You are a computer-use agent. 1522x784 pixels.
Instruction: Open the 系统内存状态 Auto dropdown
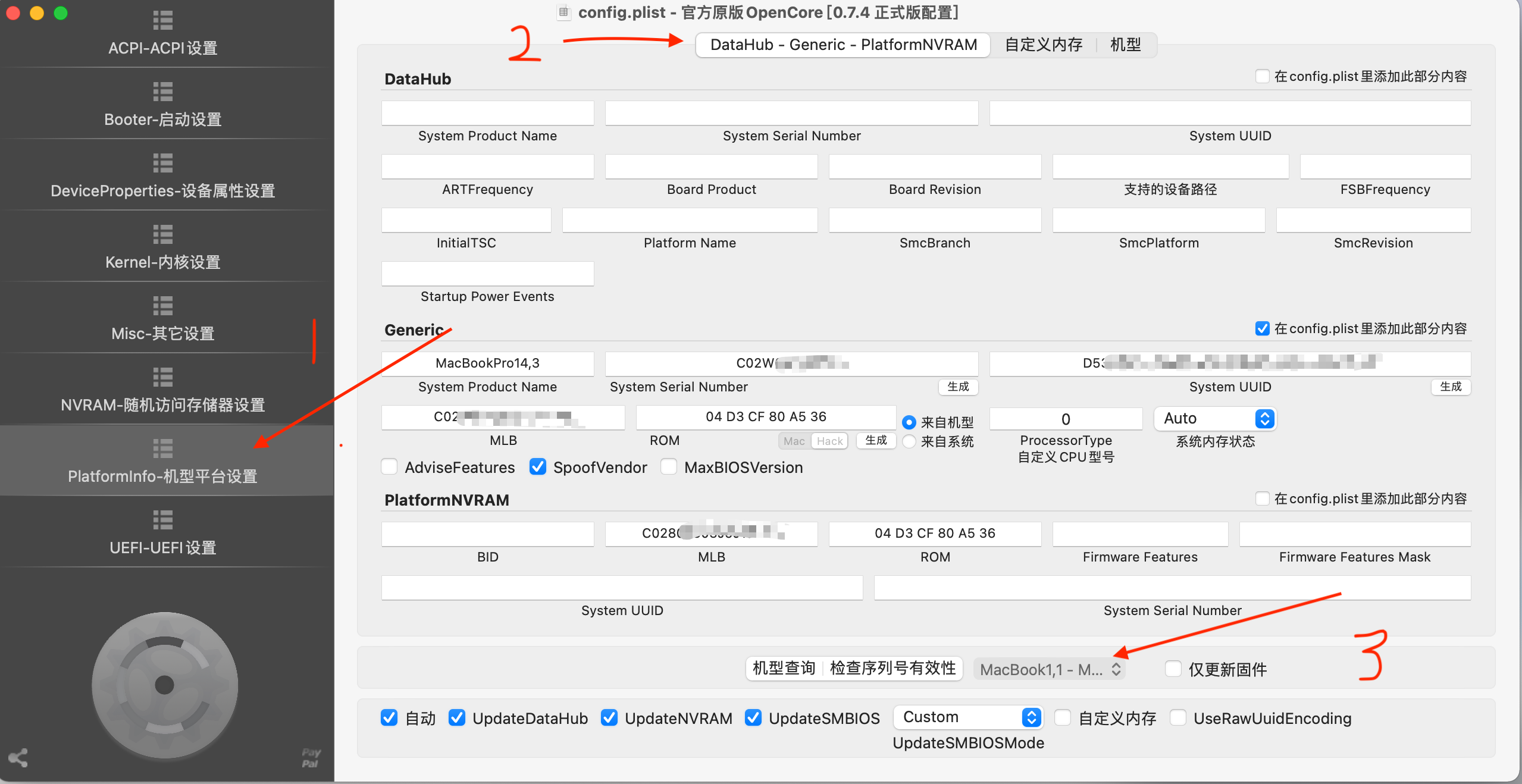(x=1215, y=419)
